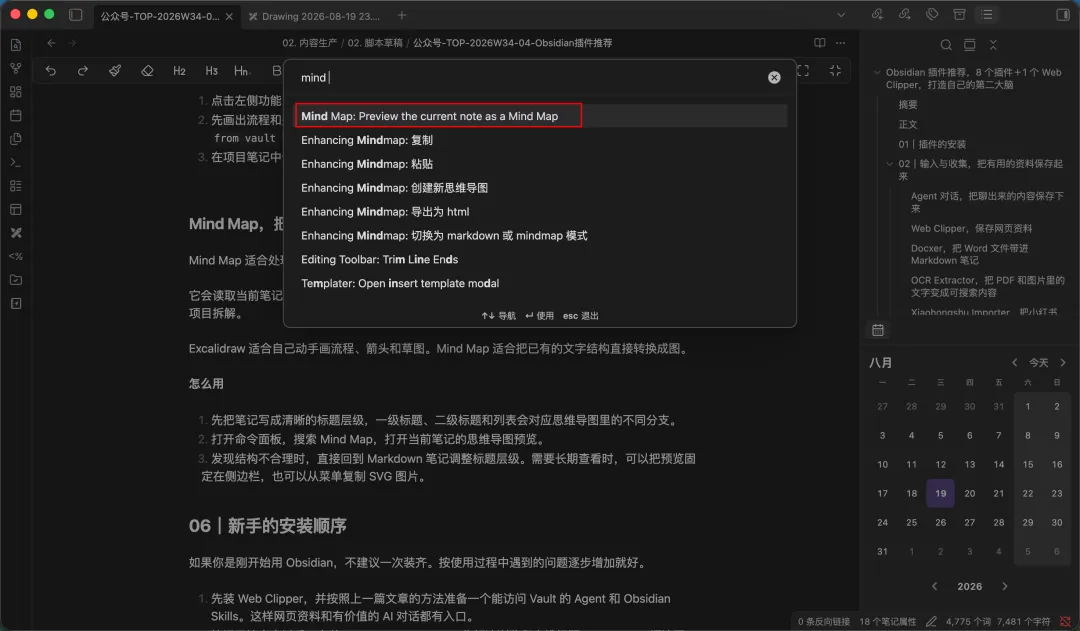Click the table layout ribbon icon
This screenshot has height=631, width=1080.
[16, 209]
